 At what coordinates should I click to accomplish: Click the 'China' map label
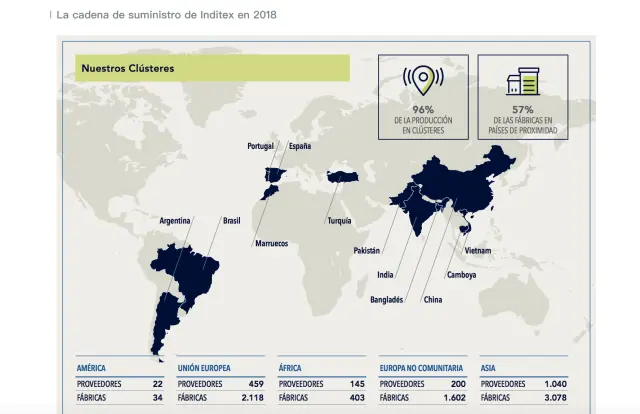click(x=433, y=300)
